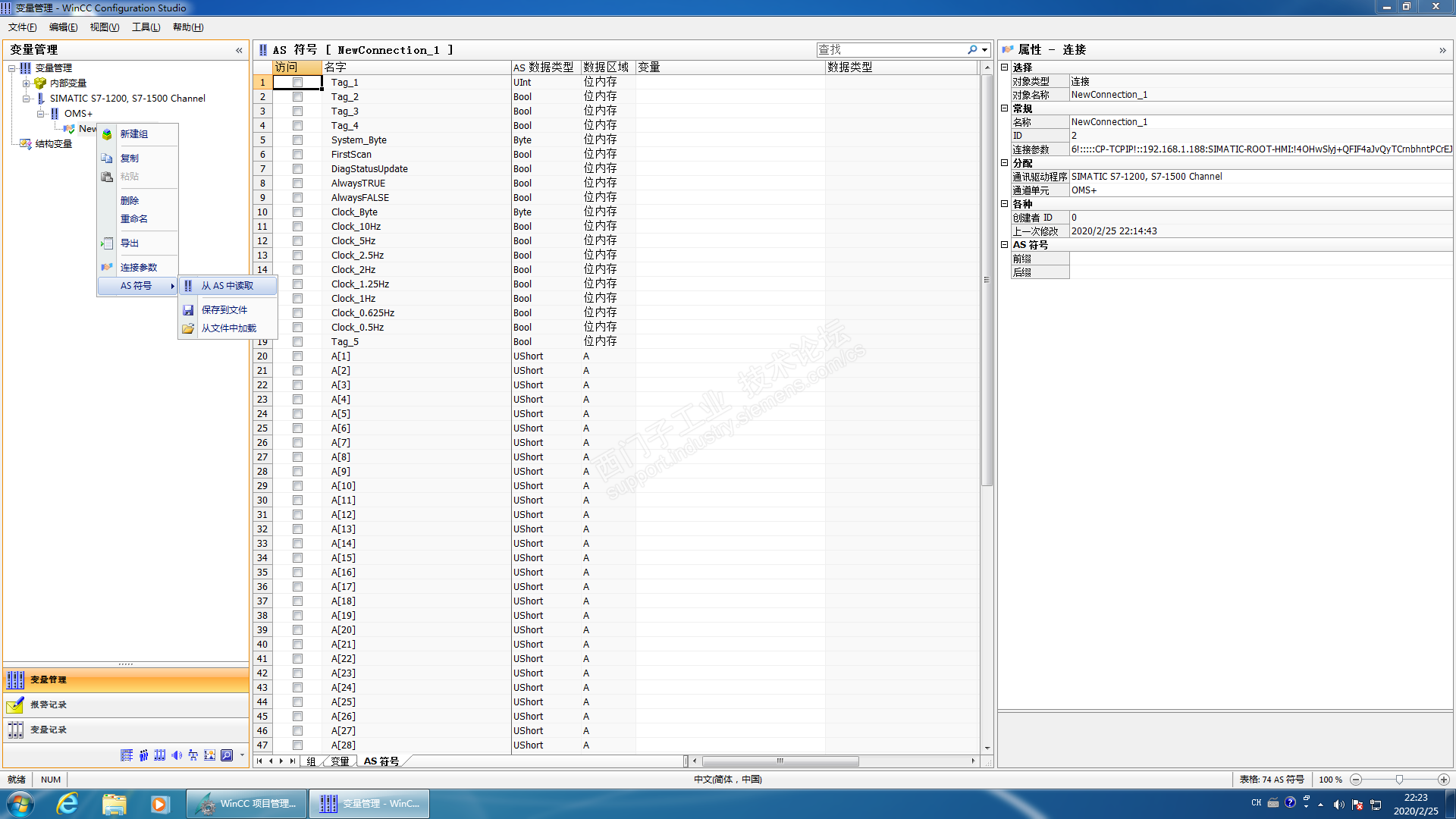This screenshot has width=1456, height=819.
Task: Choose 连接参数 in the context menu
Action: point(139,268)
